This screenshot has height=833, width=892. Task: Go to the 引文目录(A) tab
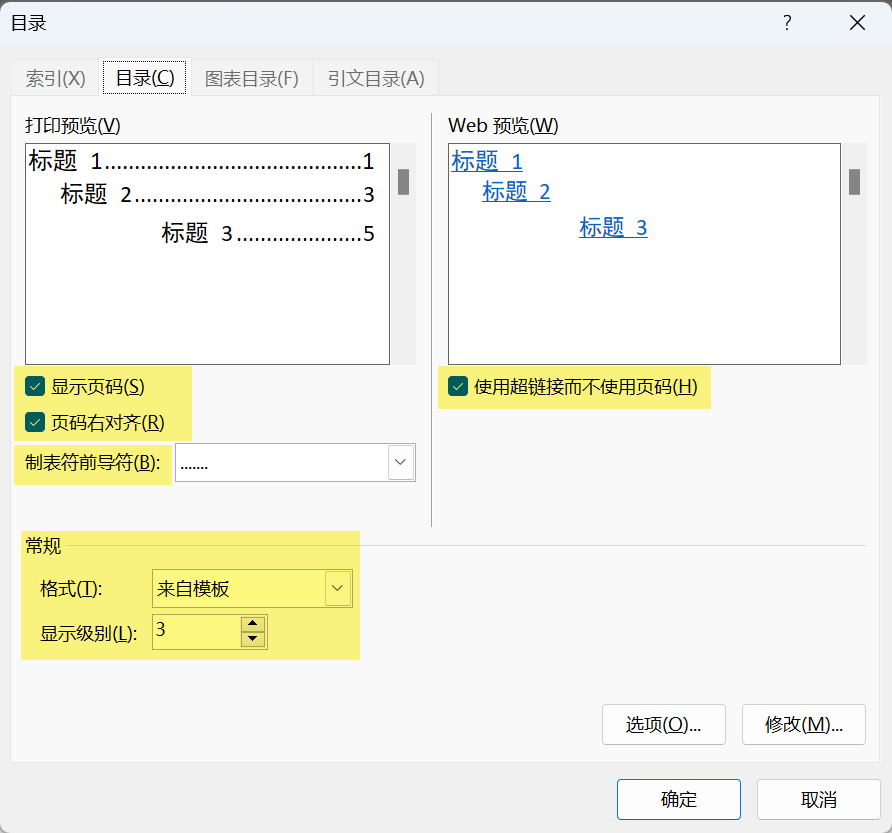coord(376,78)
